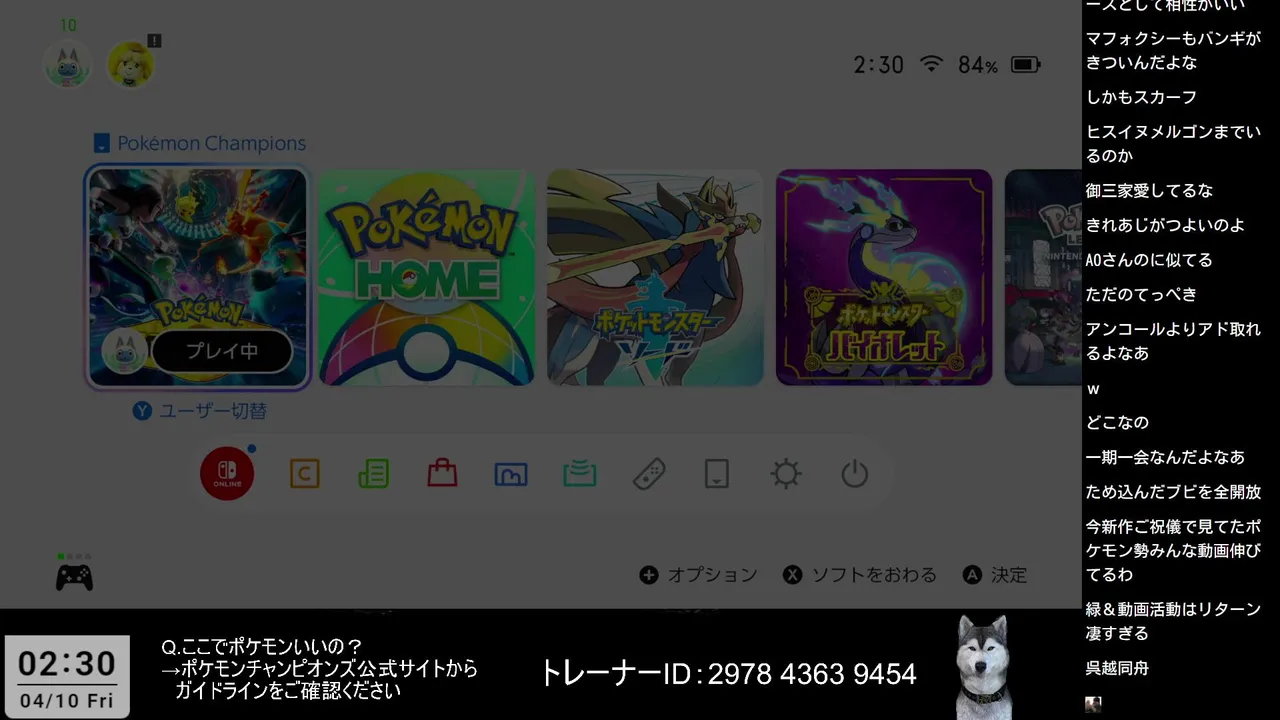The height and width of the screenshot is (720, 1280).
Task: Click the connected controller icon
Action: point(74,577)
